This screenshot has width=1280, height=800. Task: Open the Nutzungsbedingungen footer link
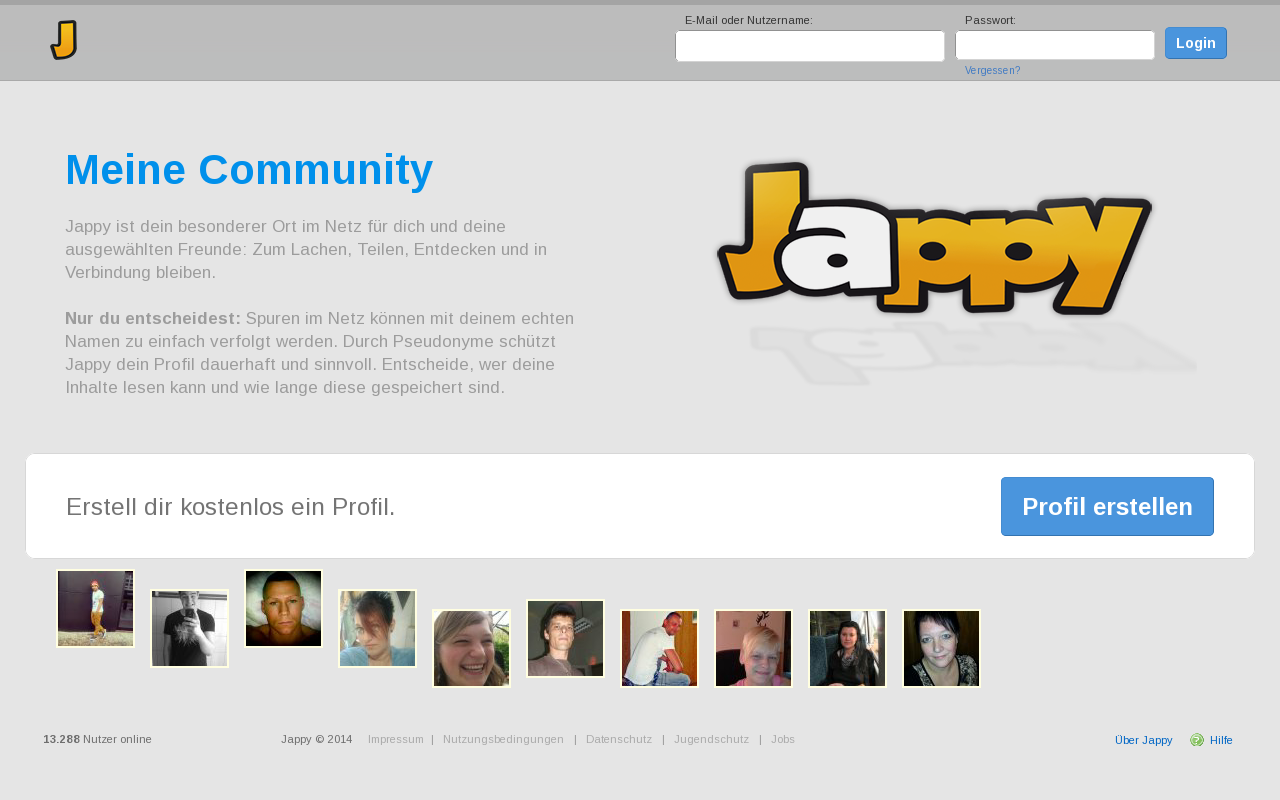tap(503, 740)
